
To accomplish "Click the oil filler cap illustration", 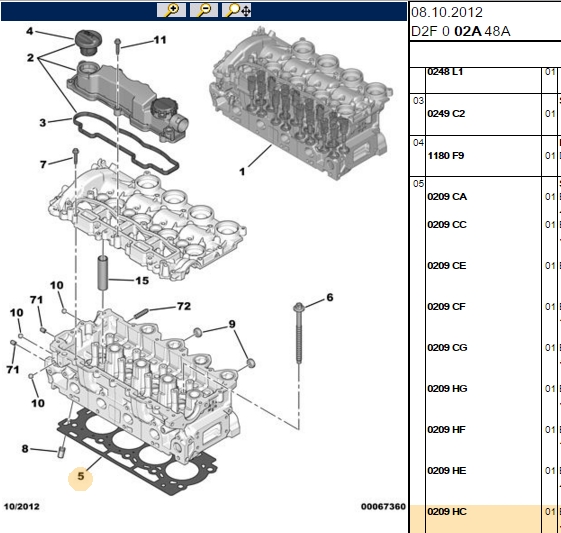I will (88, 43).
